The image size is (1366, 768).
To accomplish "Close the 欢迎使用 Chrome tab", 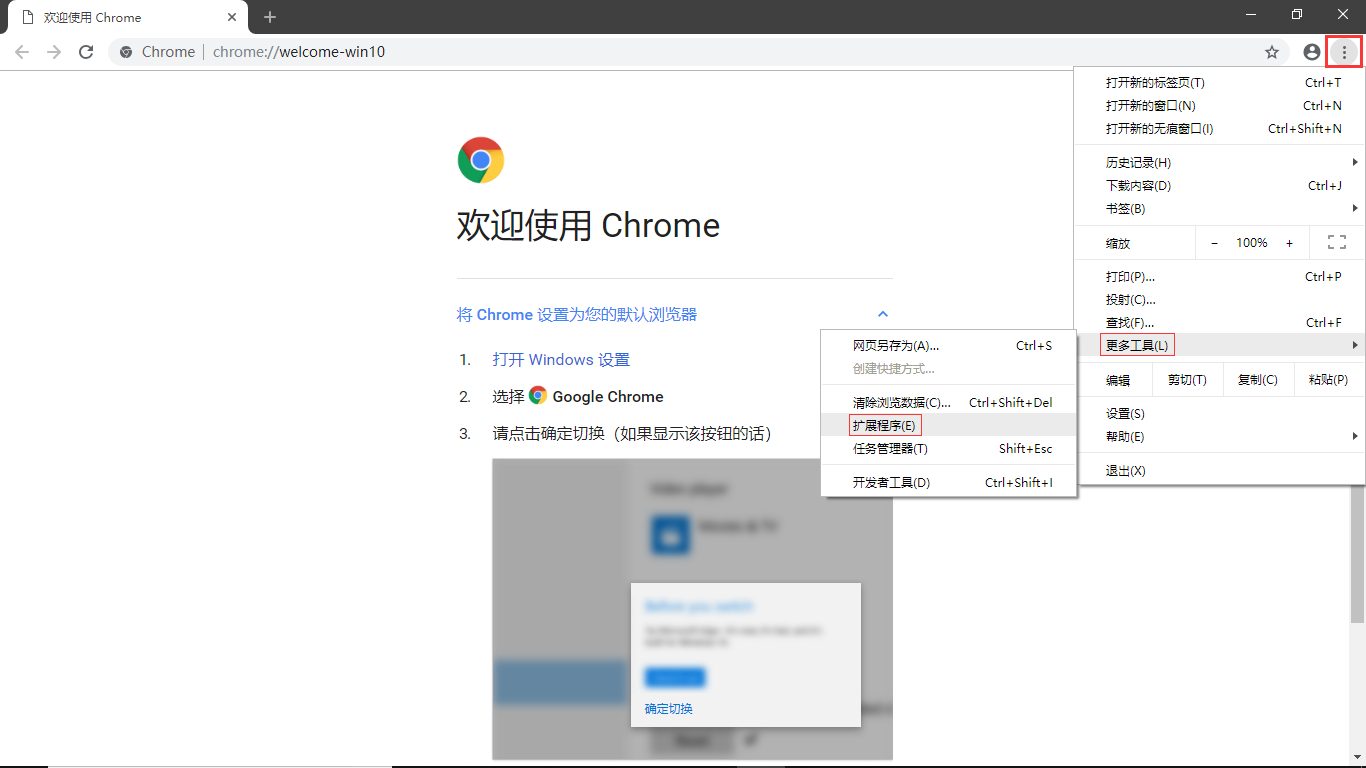I will pos(233,17).
